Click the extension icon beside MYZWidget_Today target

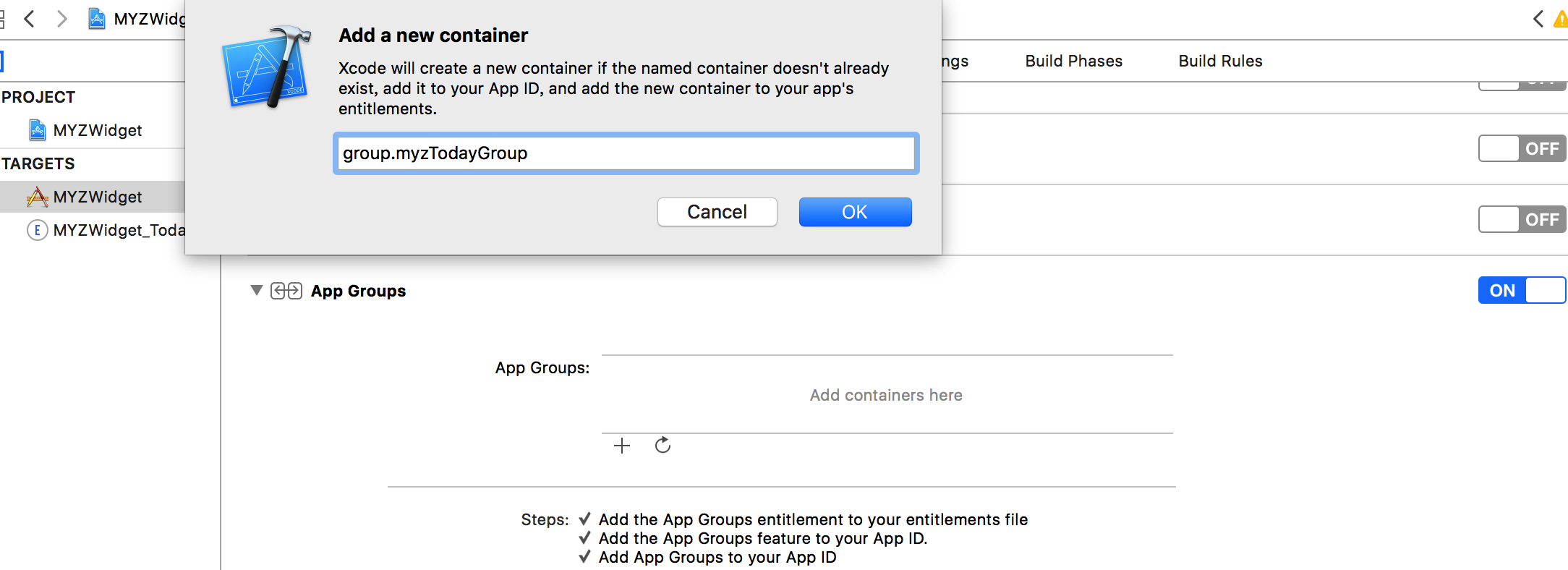(x=37, y=230)
